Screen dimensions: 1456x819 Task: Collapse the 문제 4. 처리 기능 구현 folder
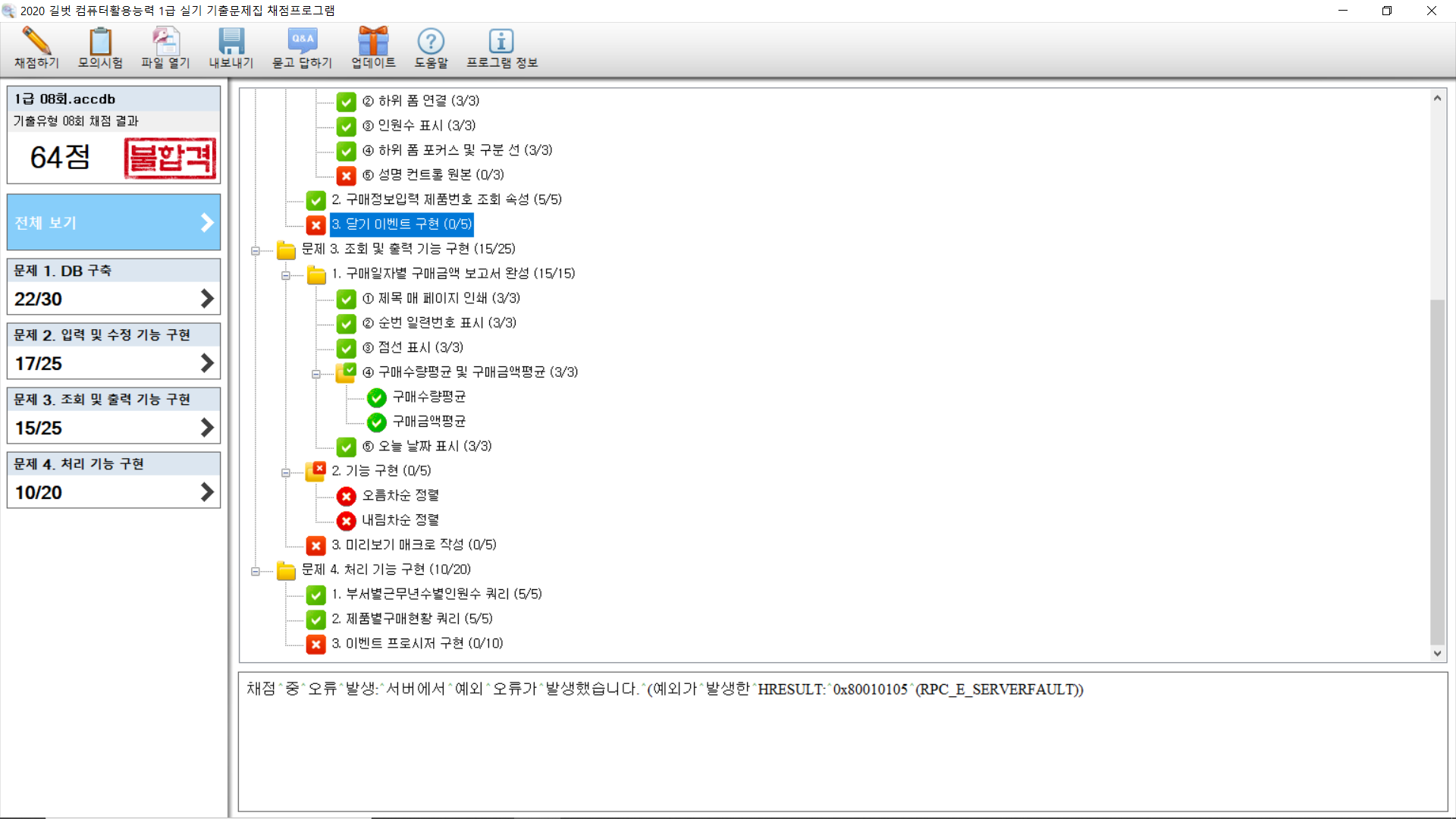pos(256,571)
